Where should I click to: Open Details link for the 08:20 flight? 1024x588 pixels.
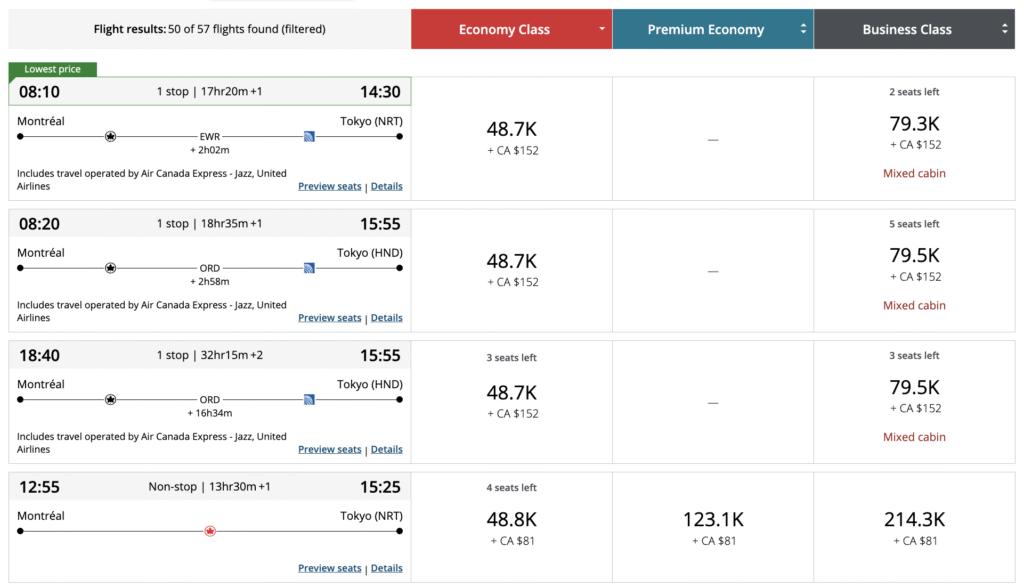coord(386,318)
